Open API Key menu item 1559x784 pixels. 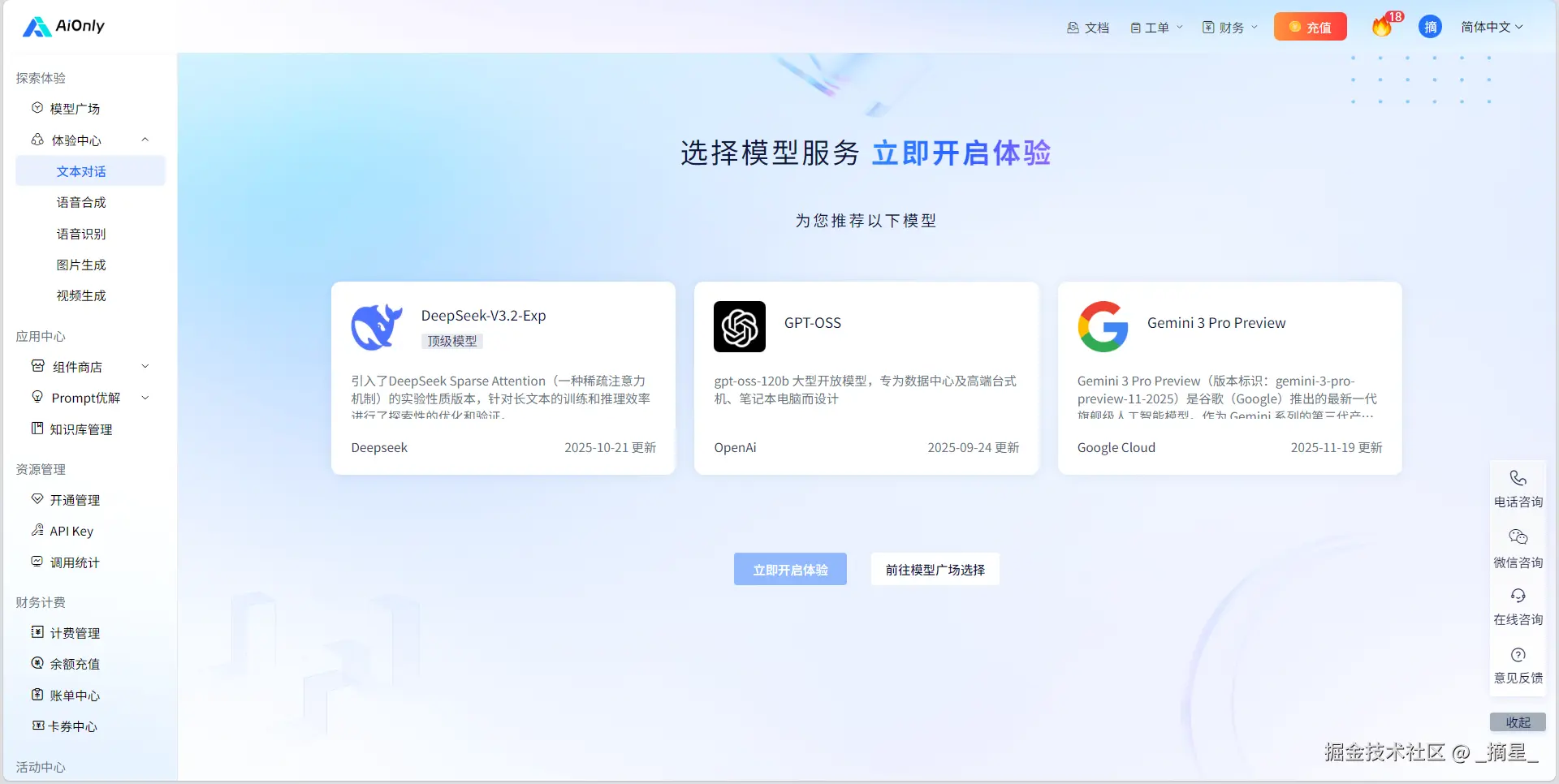click(71, 531)
